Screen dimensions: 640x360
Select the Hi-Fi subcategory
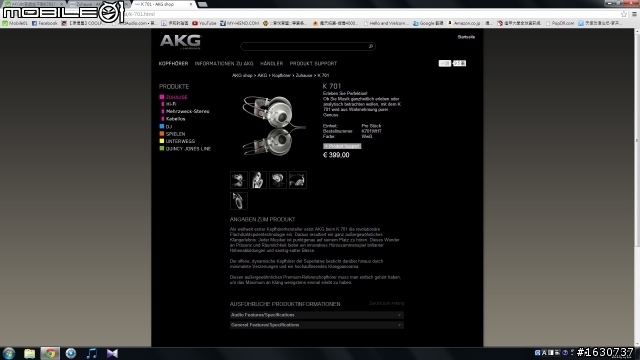[x=171, y=104]
